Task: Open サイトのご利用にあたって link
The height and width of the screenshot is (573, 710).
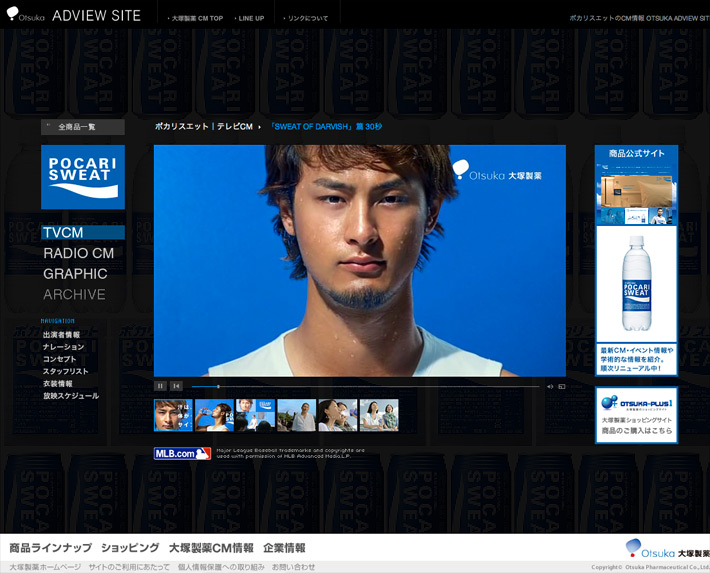Action: [129, 567]
